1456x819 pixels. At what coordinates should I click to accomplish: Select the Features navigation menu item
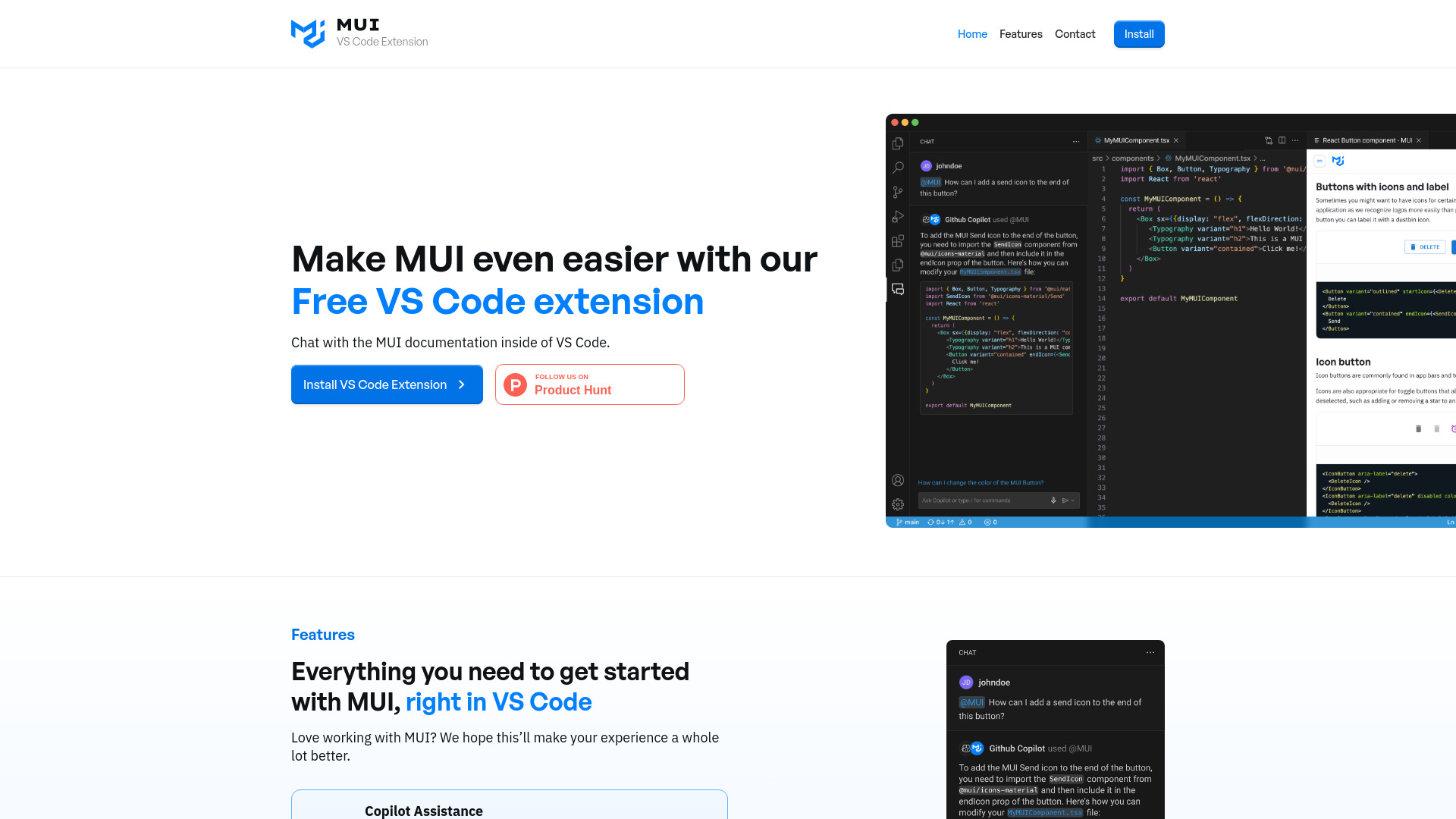pyautogui.click(x=1021, y=34)
